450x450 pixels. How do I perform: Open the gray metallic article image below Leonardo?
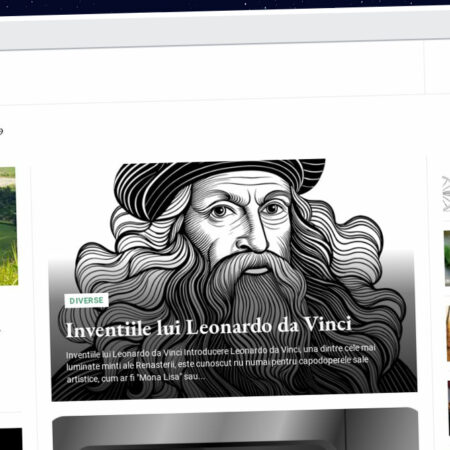click(235, 429)
